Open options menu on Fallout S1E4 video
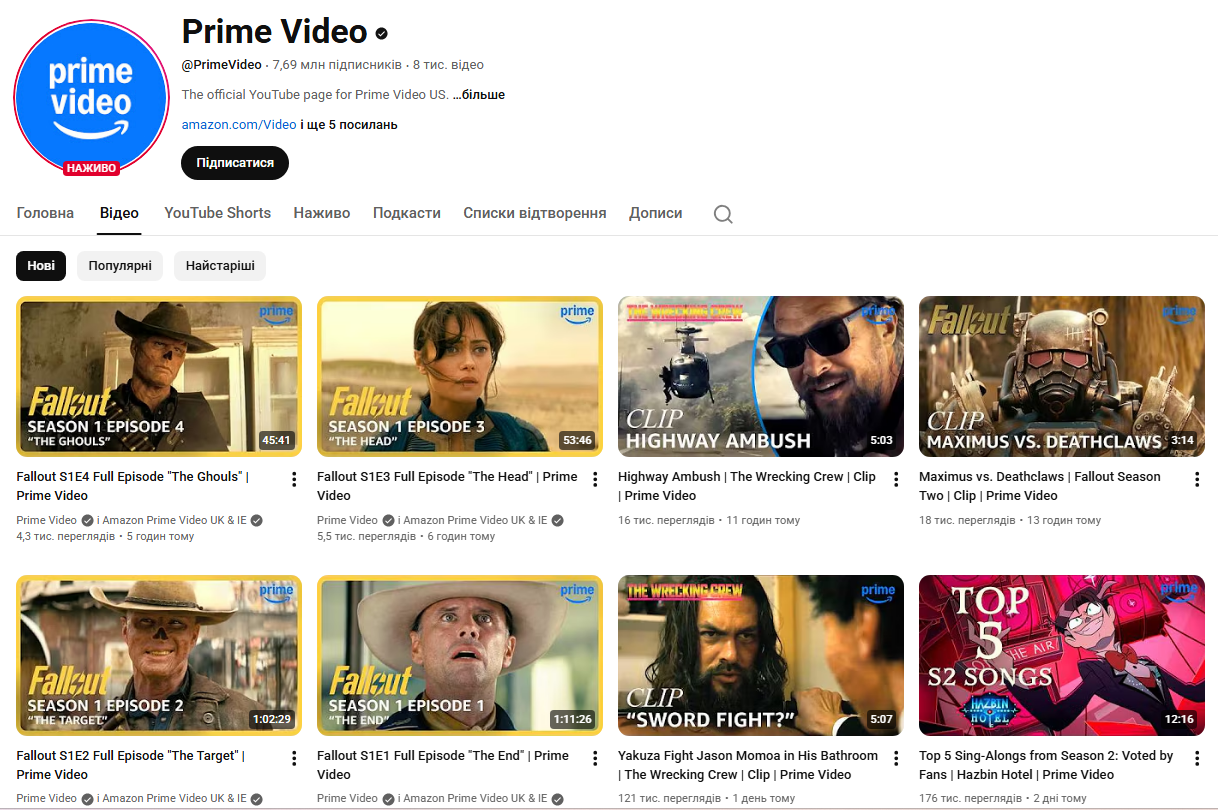1218x810 pixels. (x=294, y=480)
